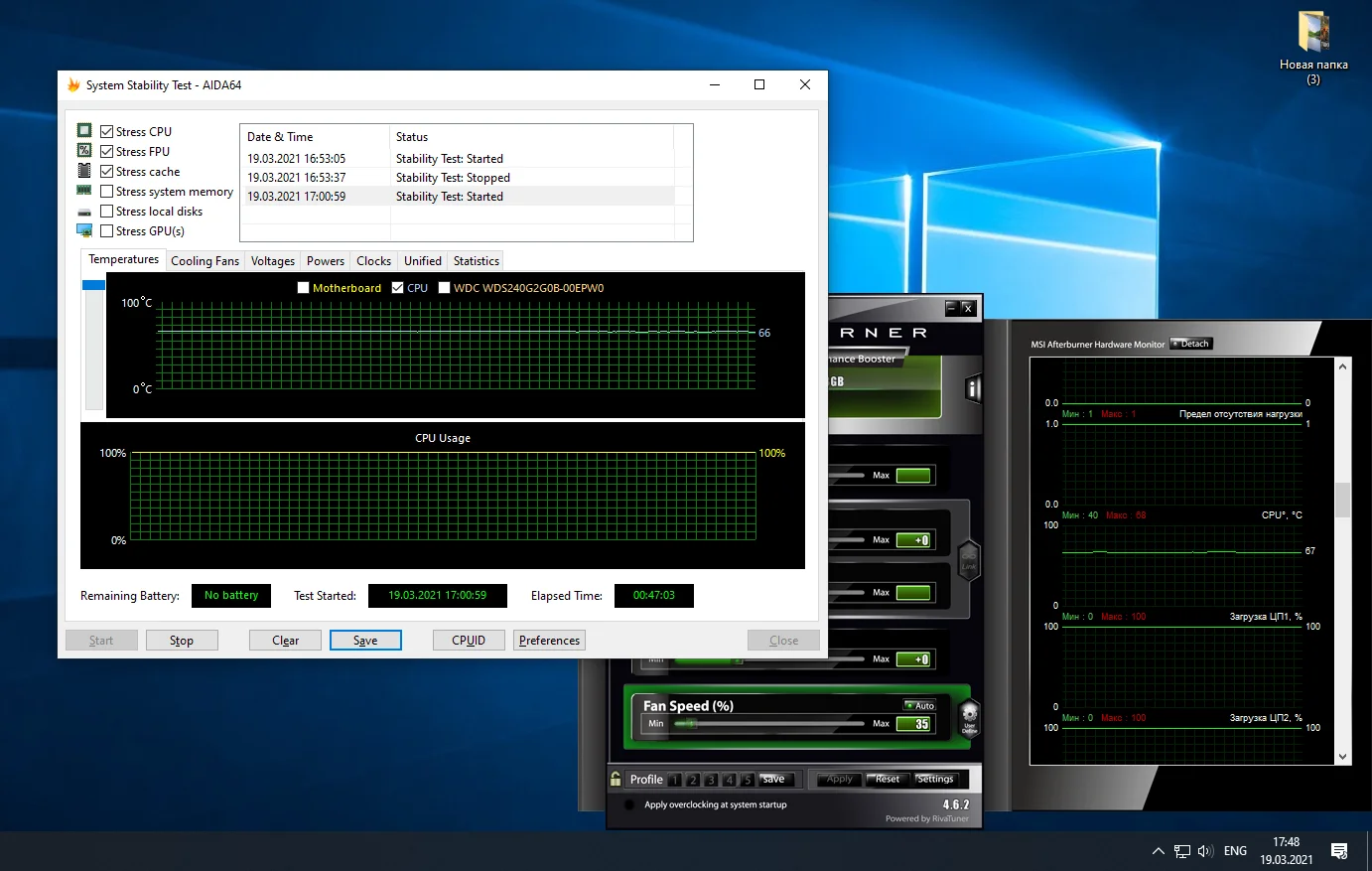
Task: Click the drive icon beside Stress local disks
Action: [84, 212]
